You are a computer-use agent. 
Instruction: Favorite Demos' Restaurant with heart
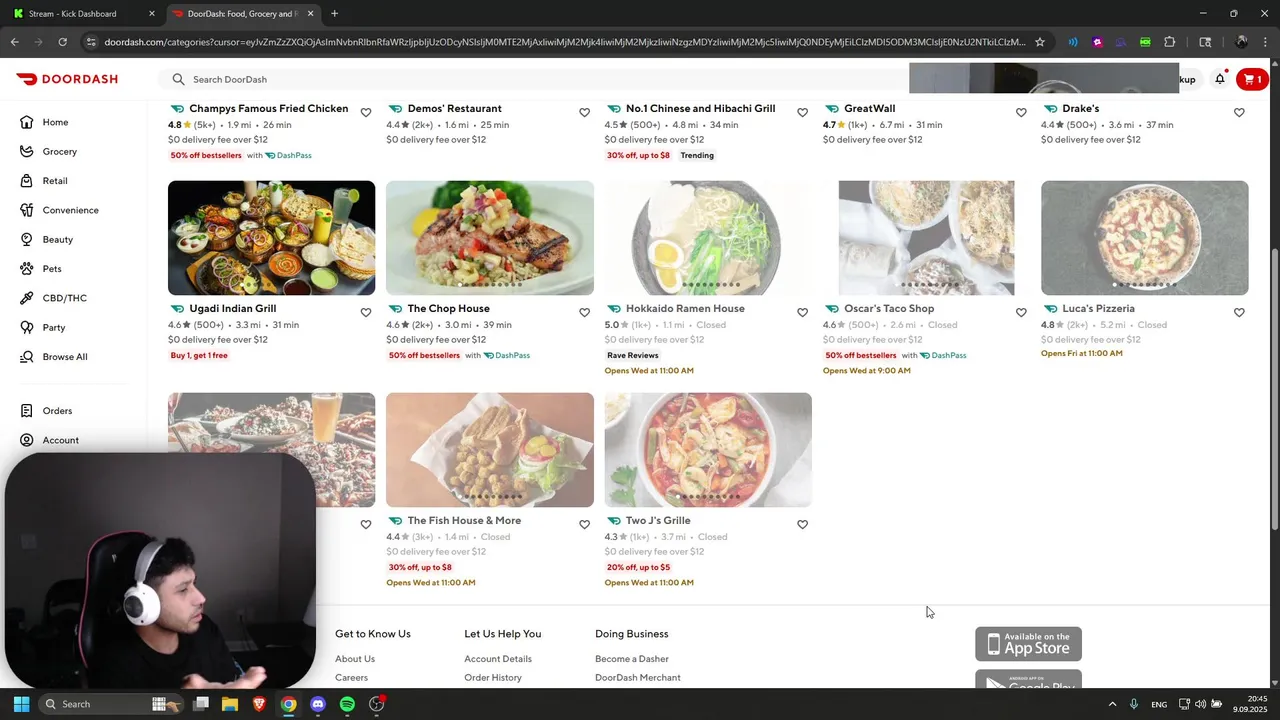point(584,113)
